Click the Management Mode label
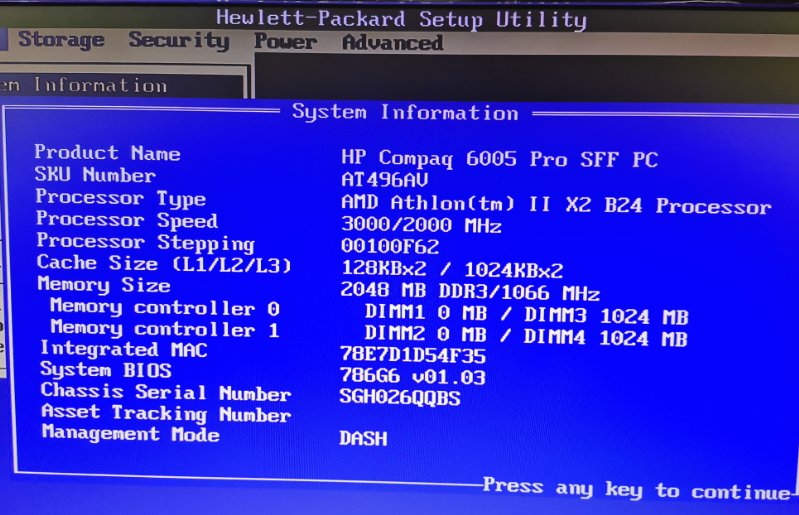This screenshot has width=799, height=515. tap(131, 433)
